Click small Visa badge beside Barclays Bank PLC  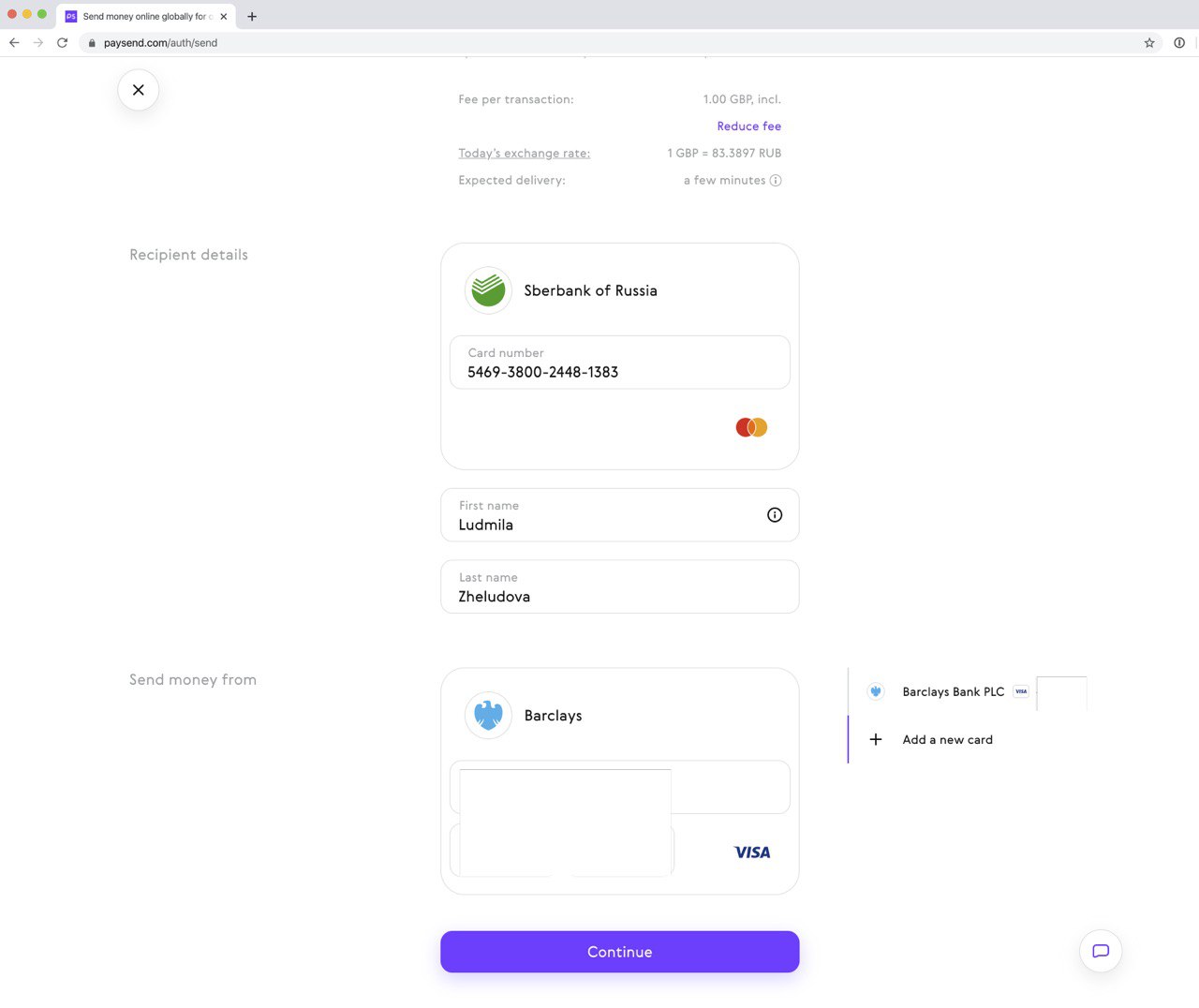click(x=1021, y=692)
